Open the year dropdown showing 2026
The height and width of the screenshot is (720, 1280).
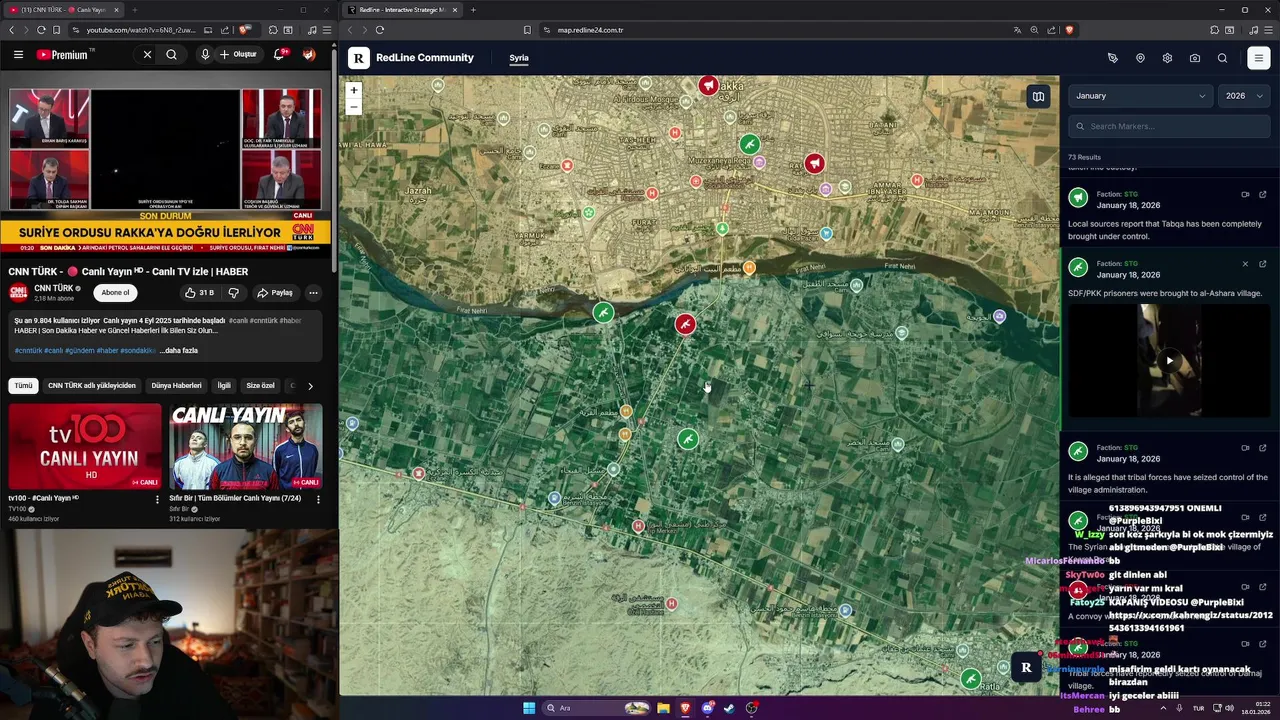tap(1244, 96)
